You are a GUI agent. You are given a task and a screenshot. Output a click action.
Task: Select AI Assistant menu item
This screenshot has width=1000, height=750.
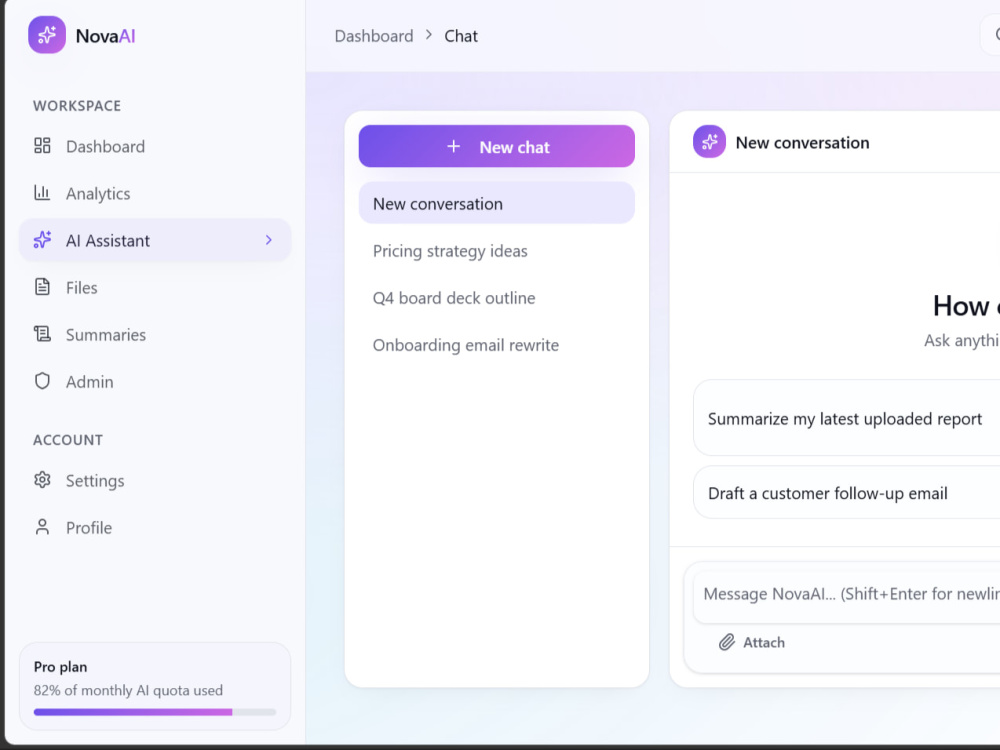click(155, 240)
